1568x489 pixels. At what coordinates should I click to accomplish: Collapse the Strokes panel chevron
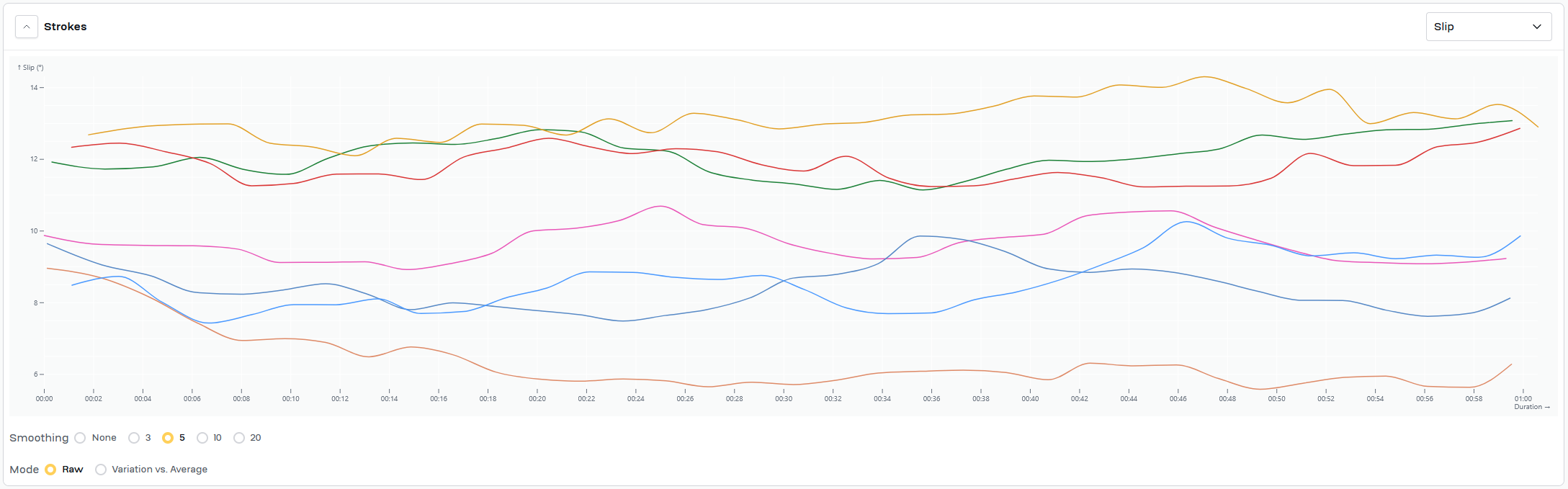coord(27,27)
